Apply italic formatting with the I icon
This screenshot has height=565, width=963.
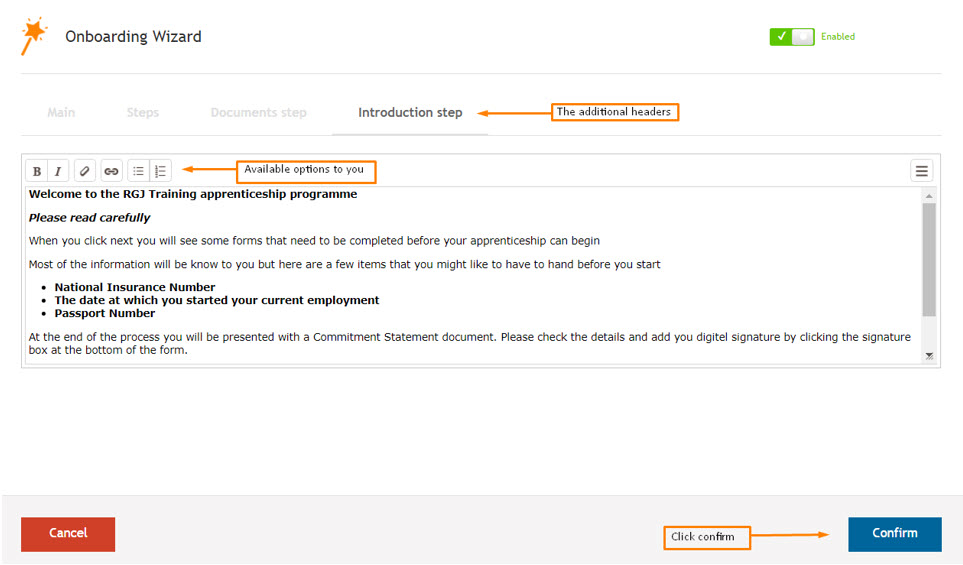point(58,171)
